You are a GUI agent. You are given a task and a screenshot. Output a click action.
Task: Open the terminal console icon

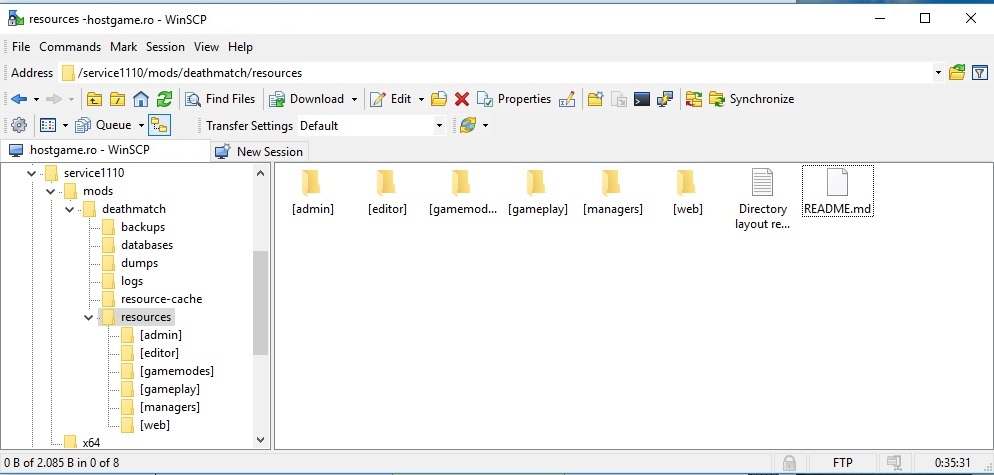[642, 99]
